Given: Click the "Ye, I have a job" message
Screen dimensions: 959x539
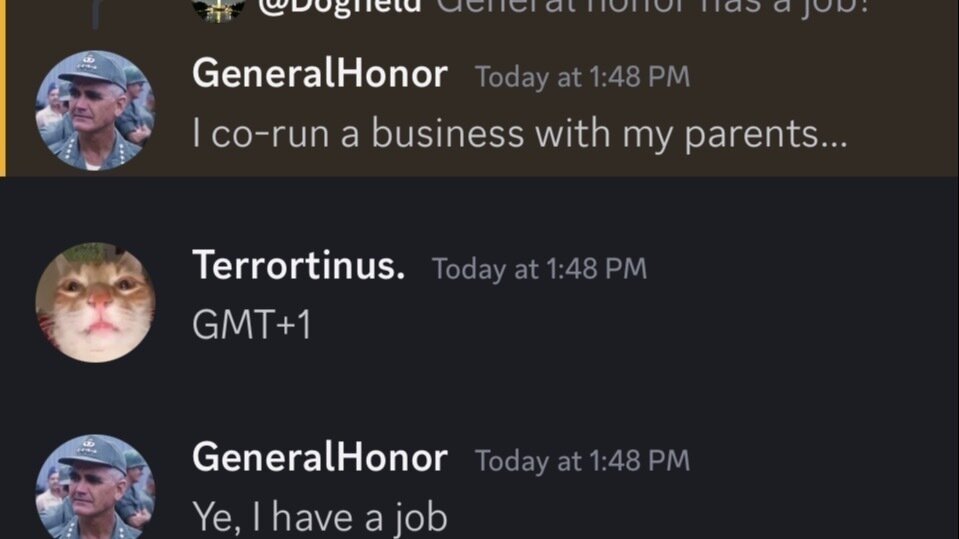Looking at the screenshot, I should click(x=319, y=517).
